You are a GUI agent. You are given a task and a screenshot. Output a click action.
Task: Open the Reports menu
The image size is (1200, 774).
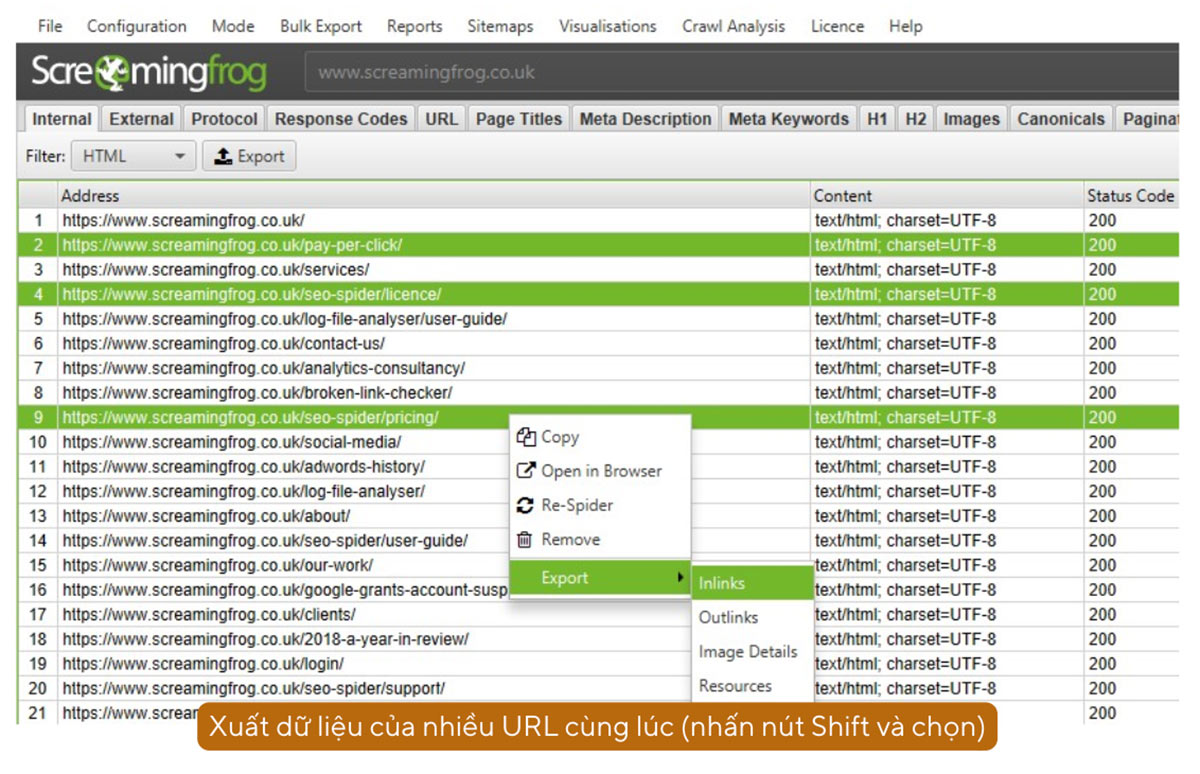[414, 26]
